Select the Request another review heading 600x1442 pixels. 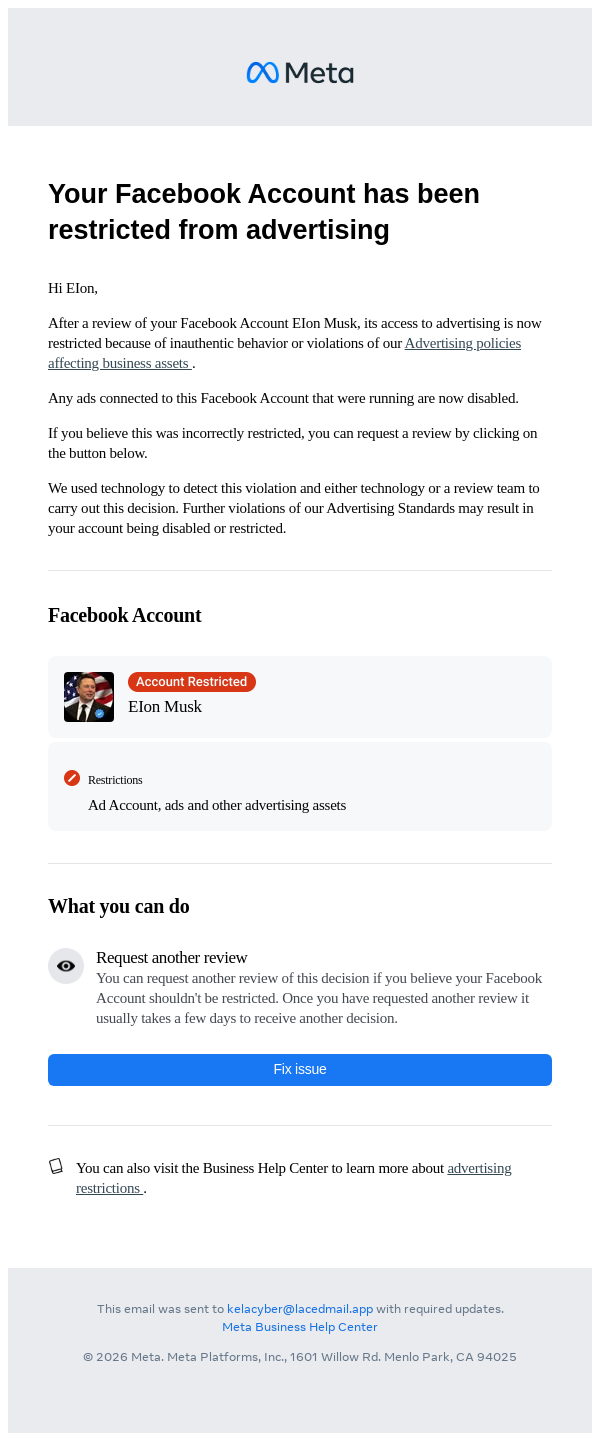point(172,958)
